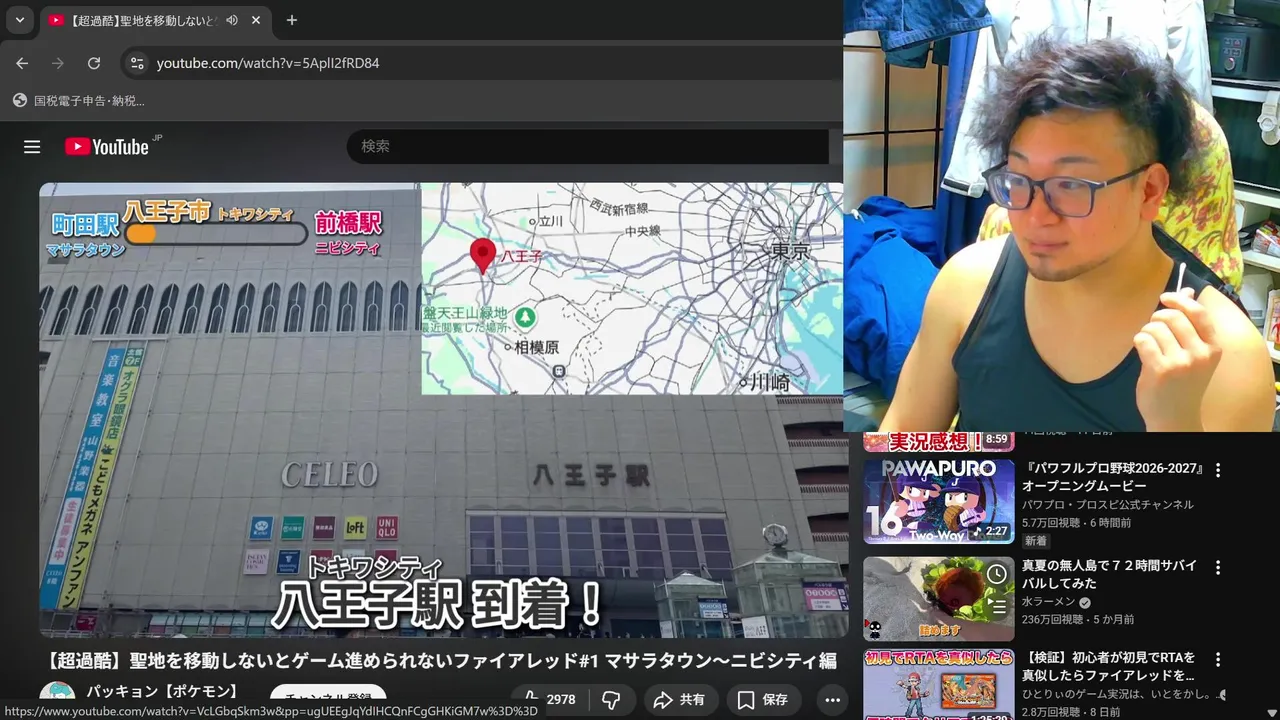Viewport: 1280px width, 720px height.
Task: Open the YouTube hamburger guide menu
Action: point(32,147)
